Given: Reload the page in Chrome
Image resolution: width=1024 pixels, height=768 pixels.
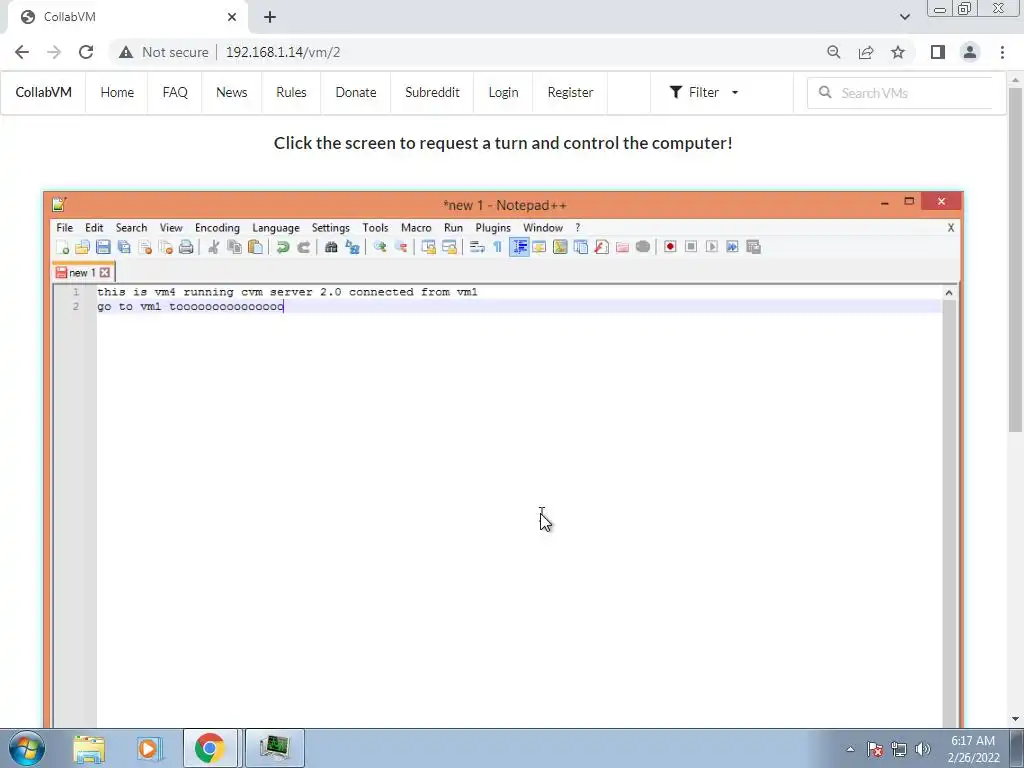Looking at the screenshot, I should [86, 52].
